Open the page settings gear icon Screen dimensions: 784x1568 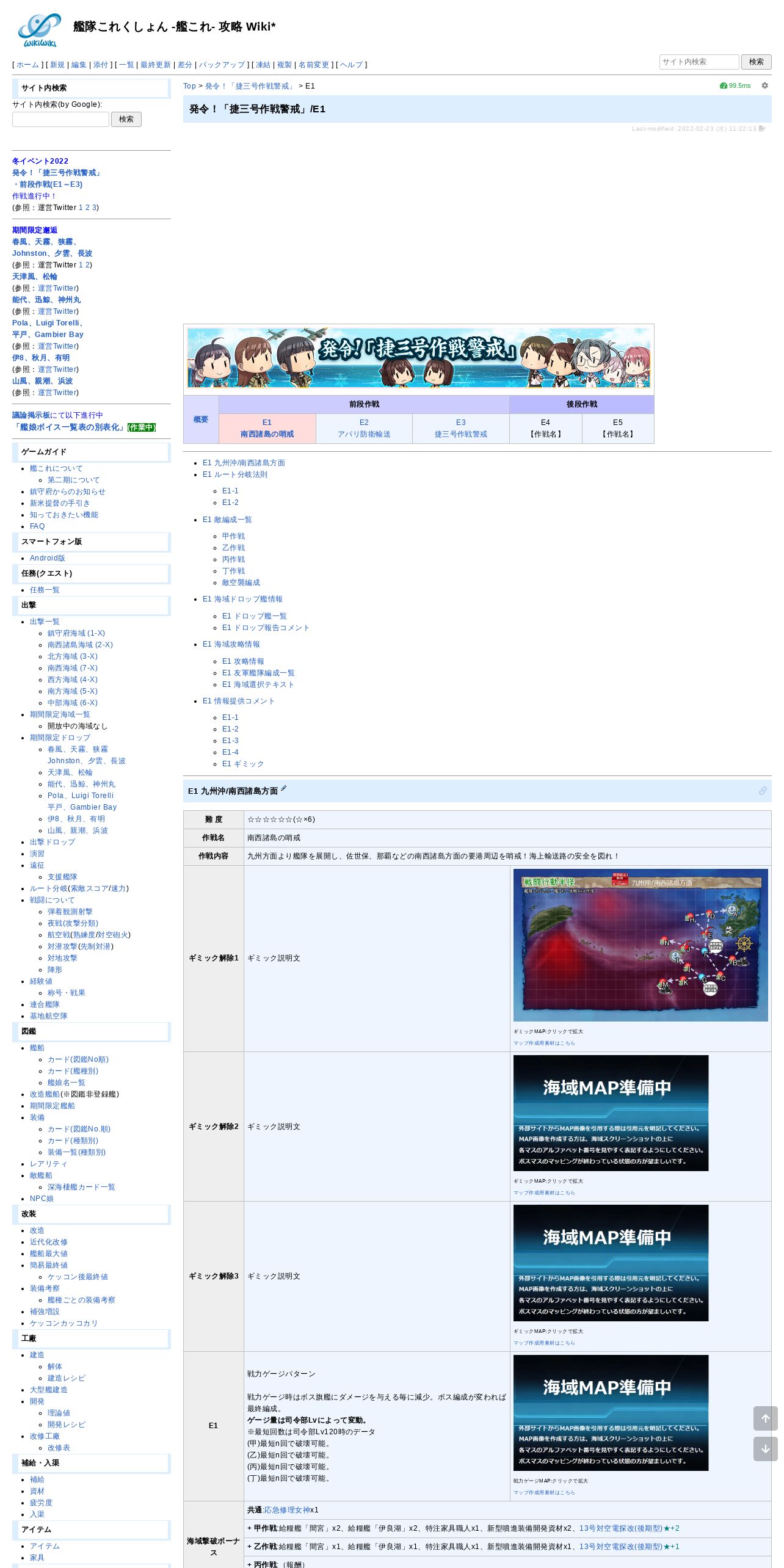click(764, 85)
